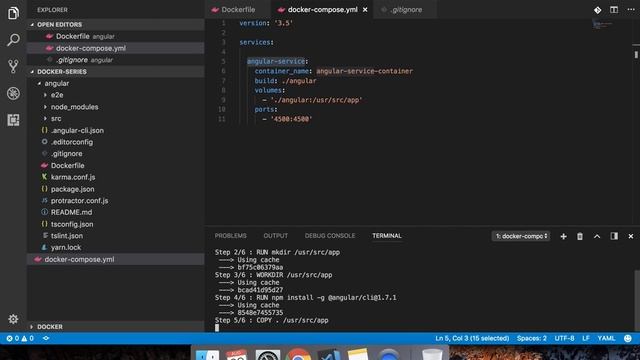Split the editor with split icon
Viewport: 640px width, 360px height.
pyautogui.click(x=614, y=10)
